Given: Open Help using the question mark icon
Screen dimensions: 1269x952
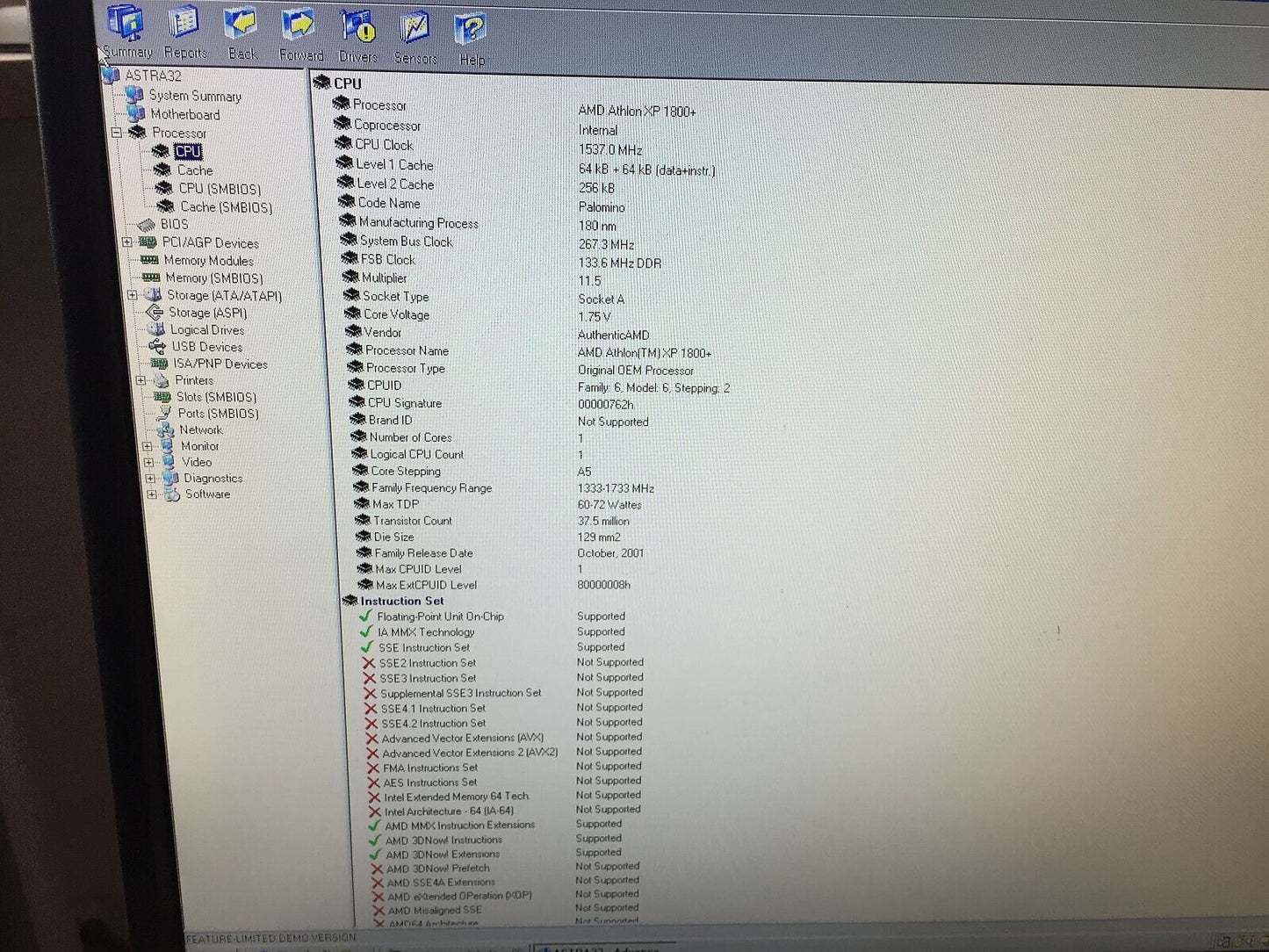Looking at the screenshot, I should click(471, 25).
